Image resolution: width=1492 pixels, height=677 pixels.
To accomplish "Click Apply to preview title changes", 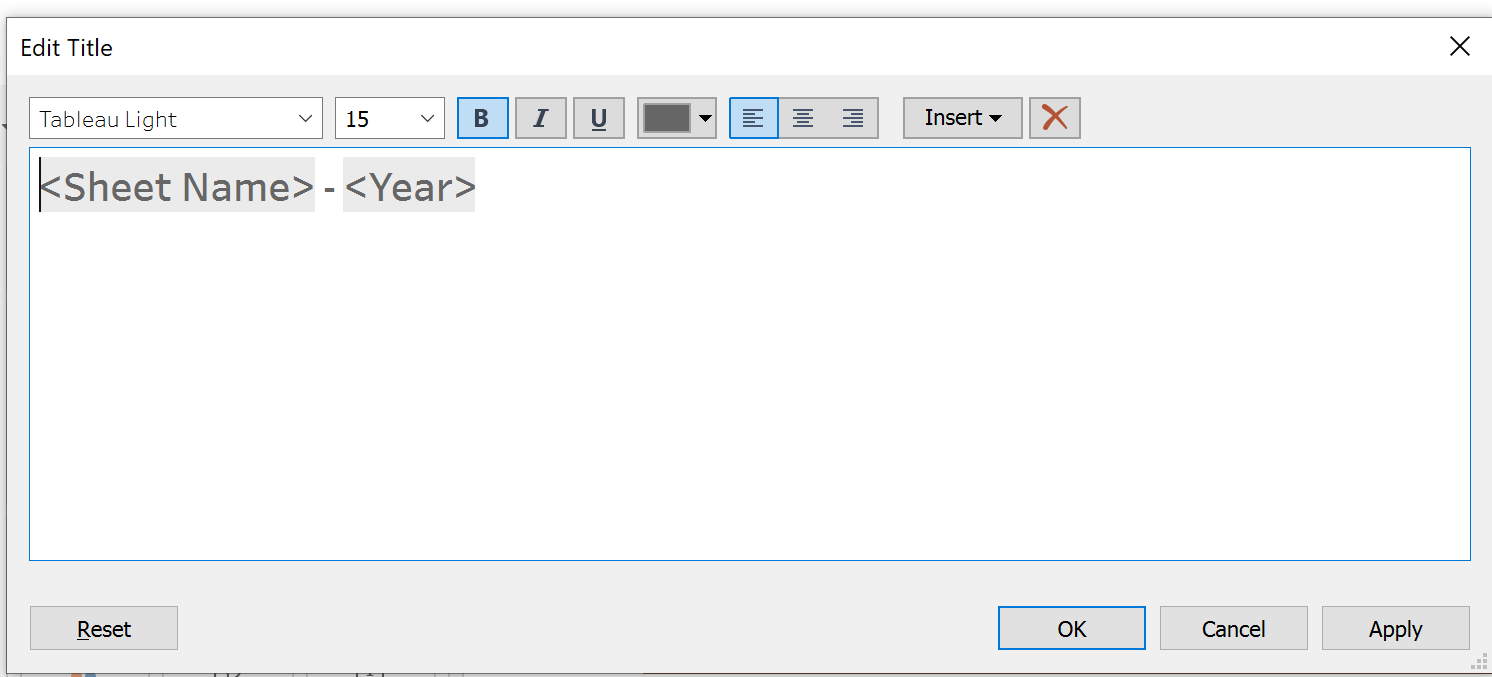I will (1395, 629).
